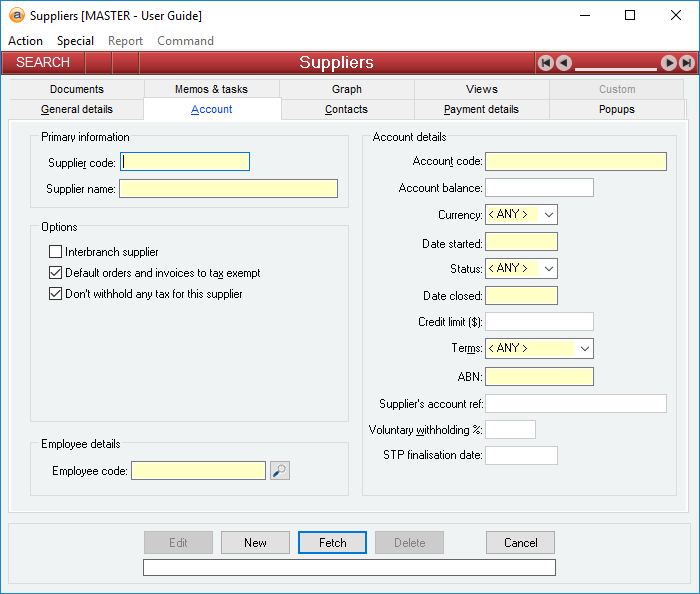Go to the next supplier record
Image resolution: width=700 pixels, height=594 pixels.
pyautogui.click(x=669, y=63)
